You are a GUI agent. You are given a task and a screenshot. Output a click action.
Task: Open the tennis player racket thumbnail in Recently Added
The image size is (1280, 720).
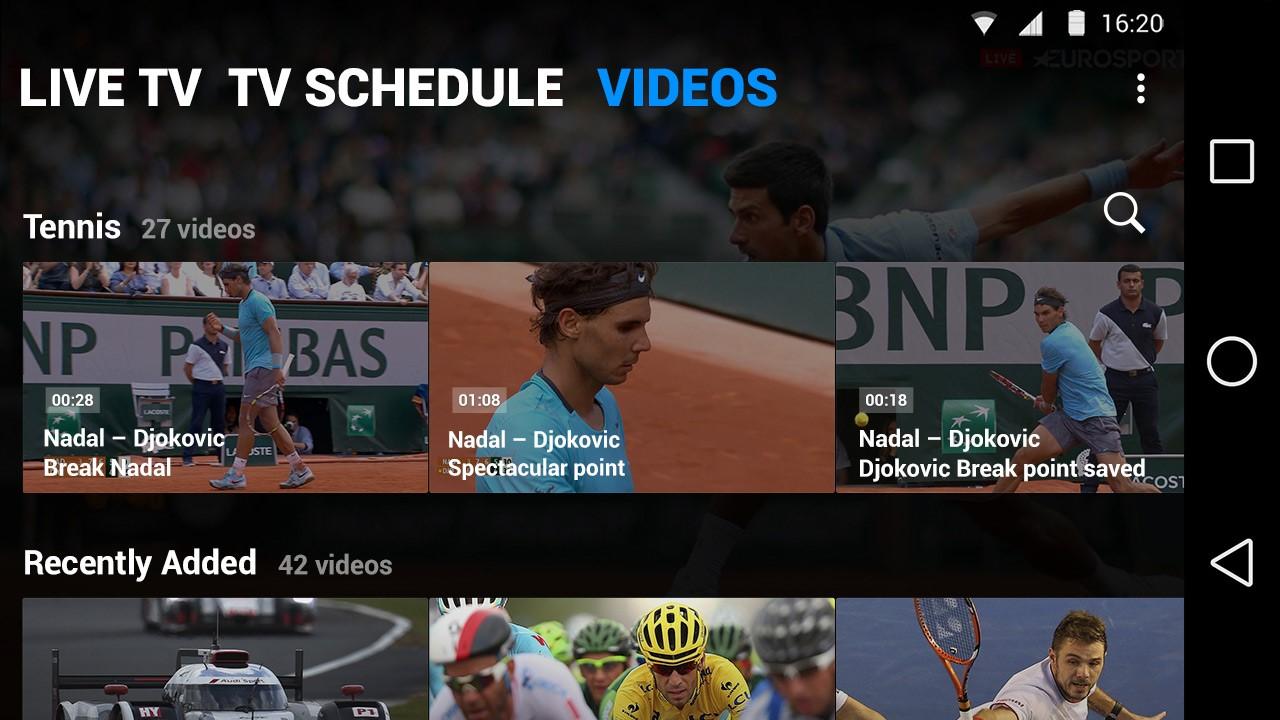[1010, 659]
